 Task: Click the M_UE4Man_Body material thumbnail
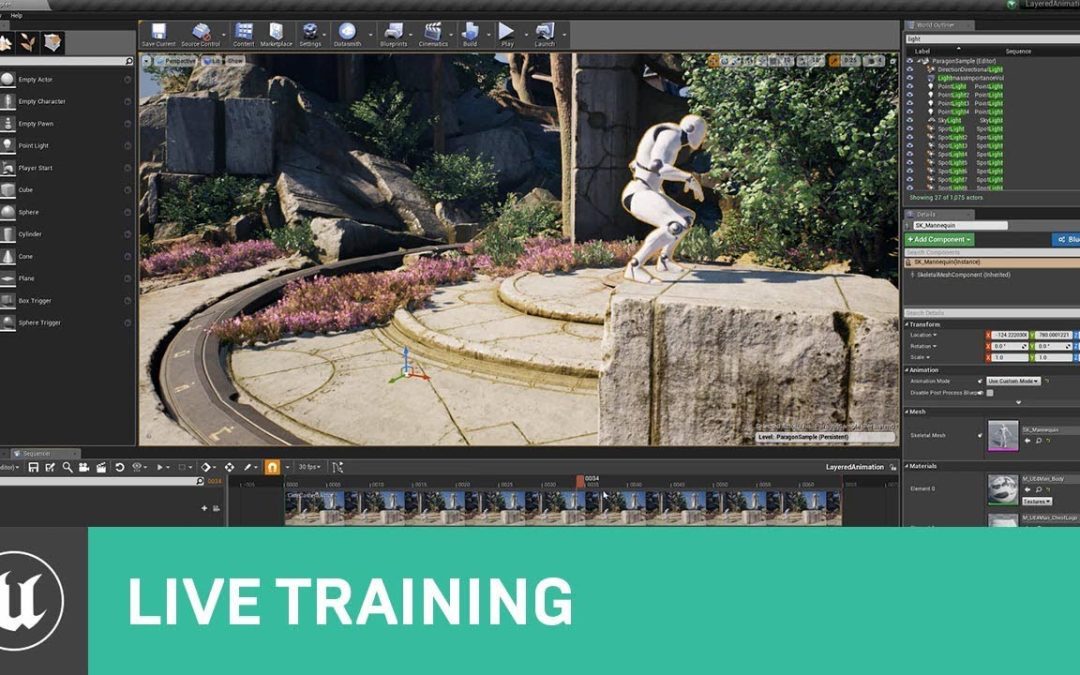[x=1003, y=489]
